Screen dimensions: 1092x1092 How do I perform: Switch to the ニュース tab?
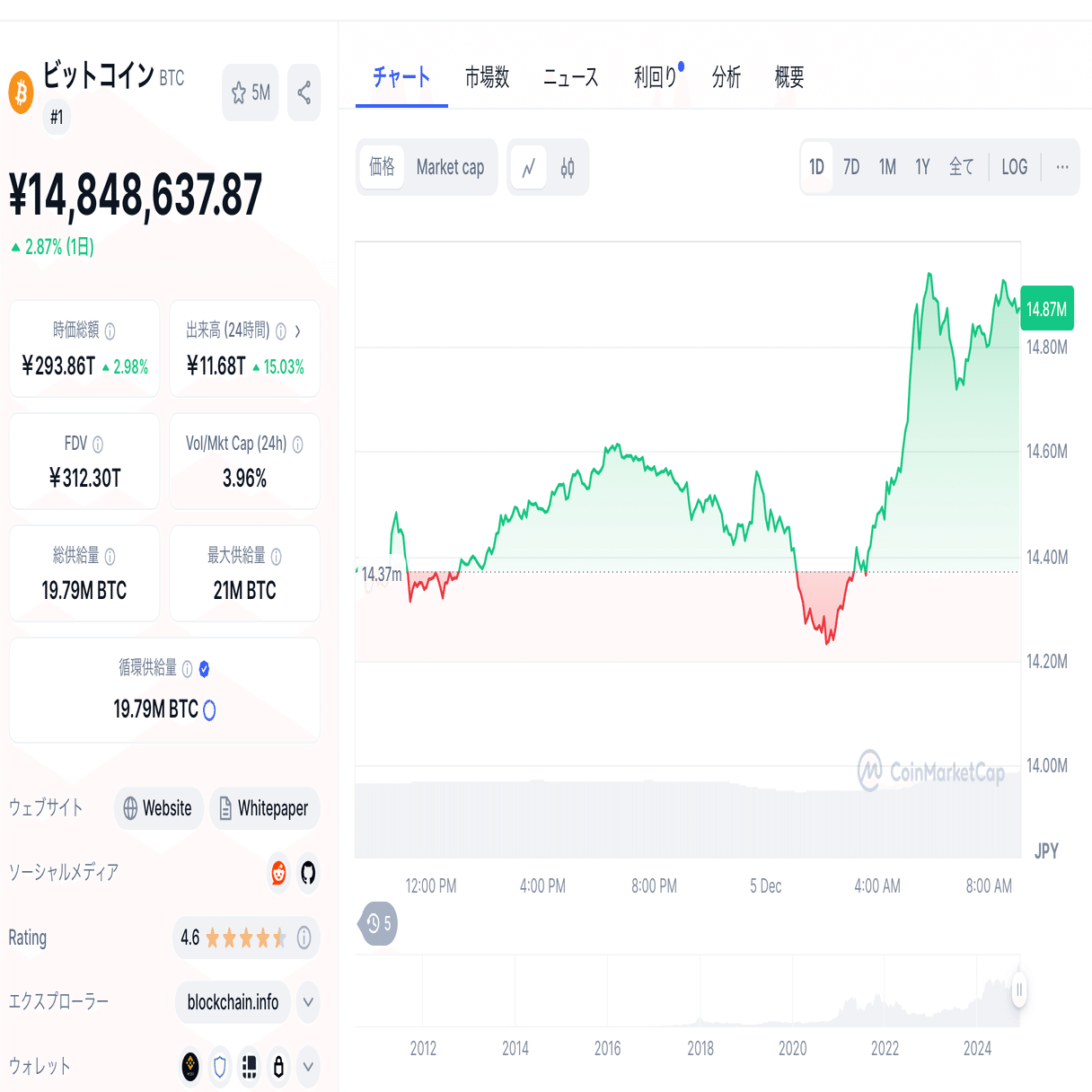coord(569,78)
